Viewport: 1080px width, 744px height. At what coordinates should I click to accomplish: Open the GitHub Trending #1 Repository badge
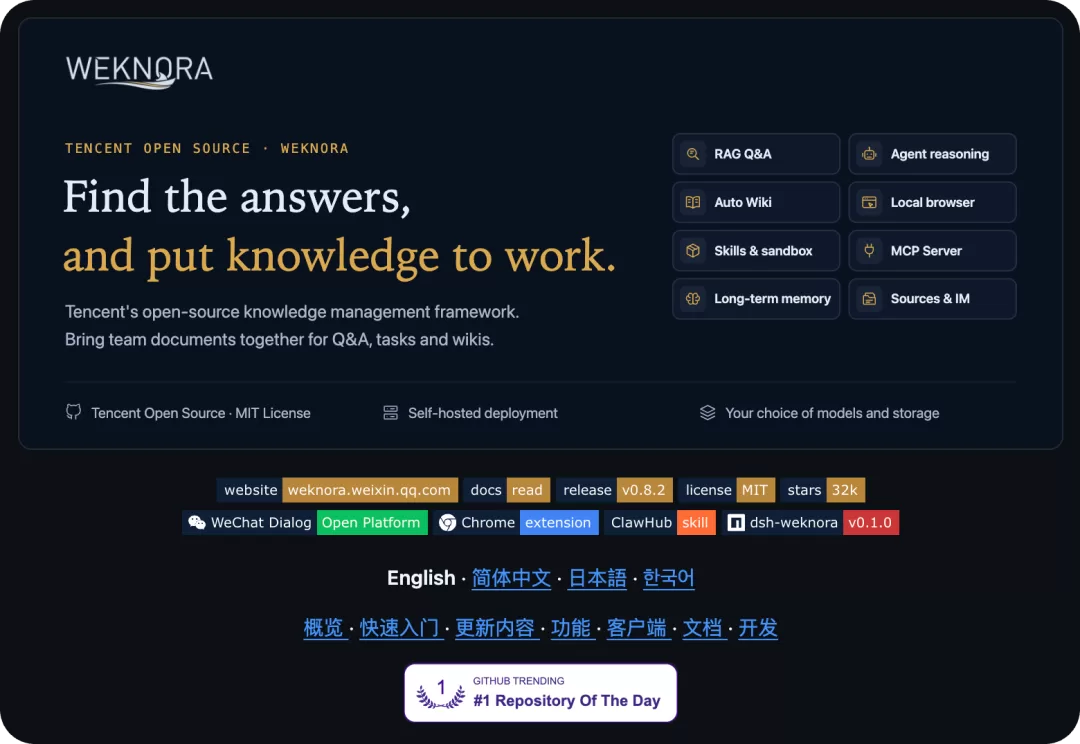click(x=541, y=693)
